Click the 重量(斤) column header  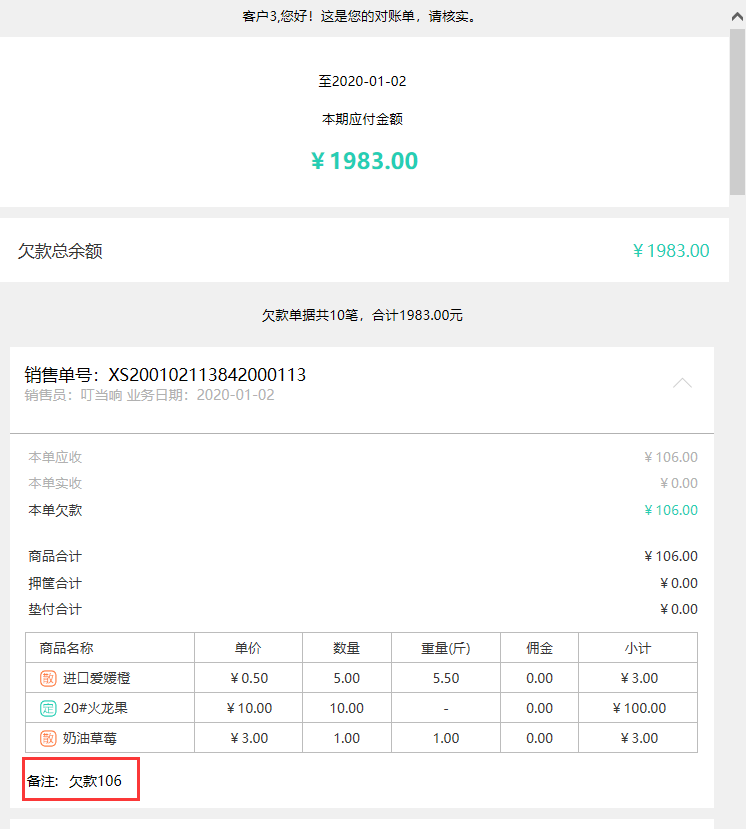445,648
